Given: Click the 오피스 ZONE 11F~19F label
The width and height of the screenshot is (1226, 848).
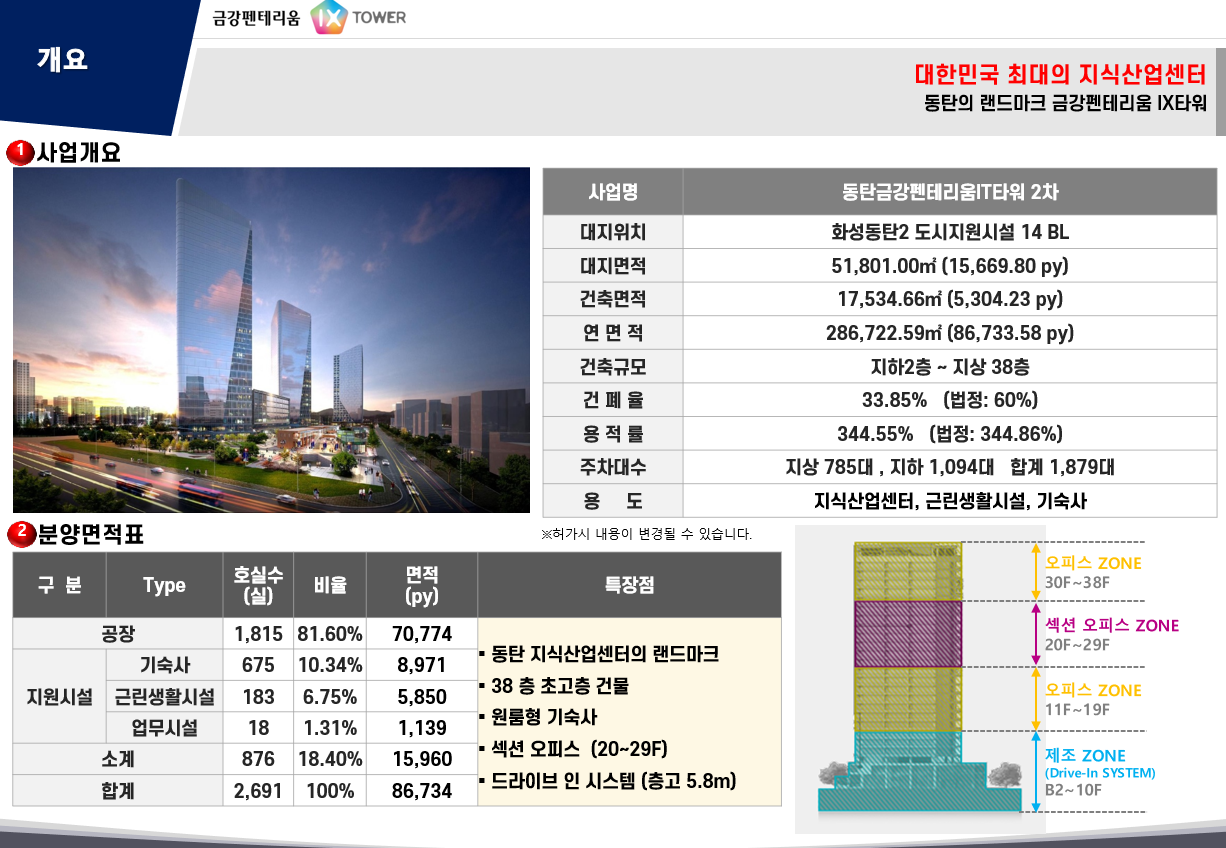Looking at the screenshot, I should [x=1093, y=699].
